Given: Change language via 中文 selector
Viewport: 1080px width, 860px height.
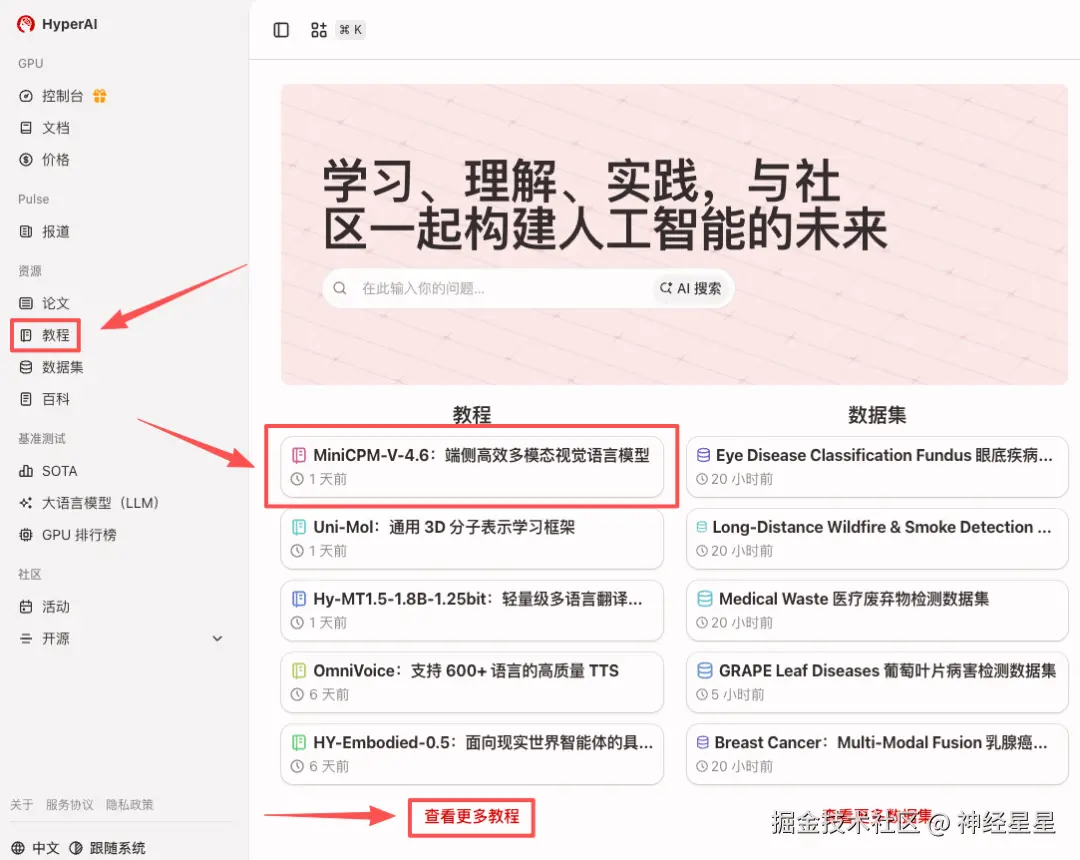Looking at the screenshot, I should [36, 848].
